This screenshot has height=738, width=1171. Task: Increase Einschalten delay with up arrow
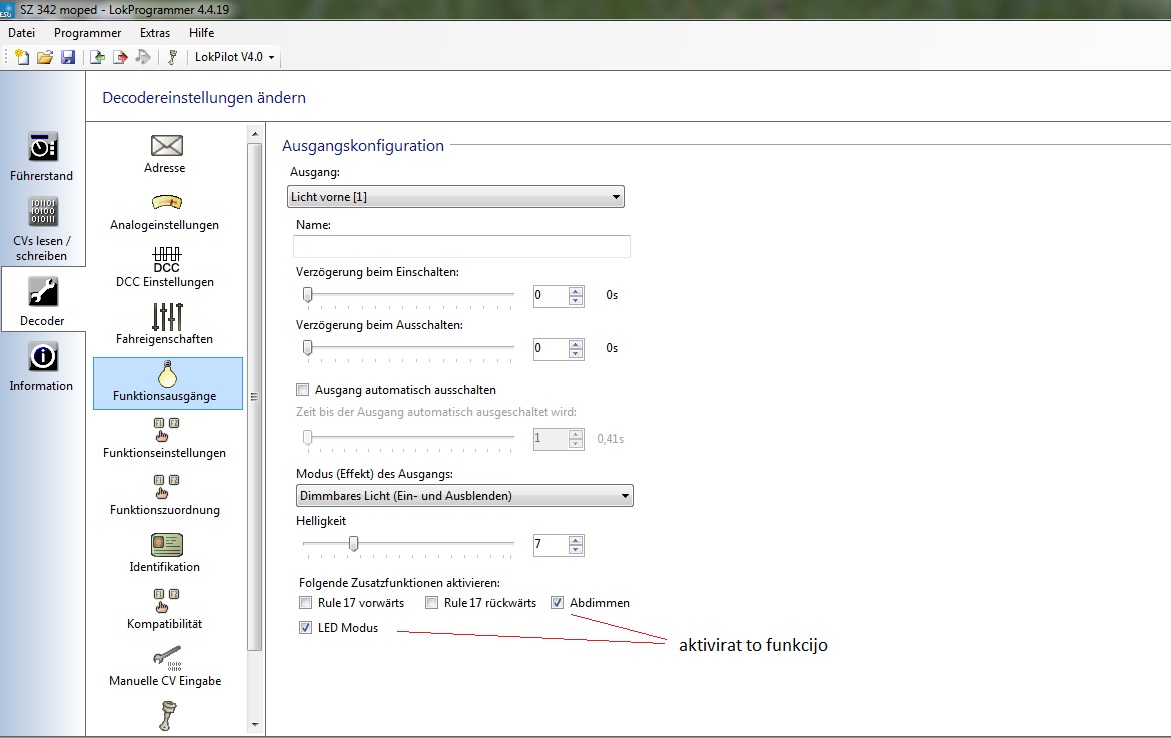pyautogui.click(x=576, y=291)
